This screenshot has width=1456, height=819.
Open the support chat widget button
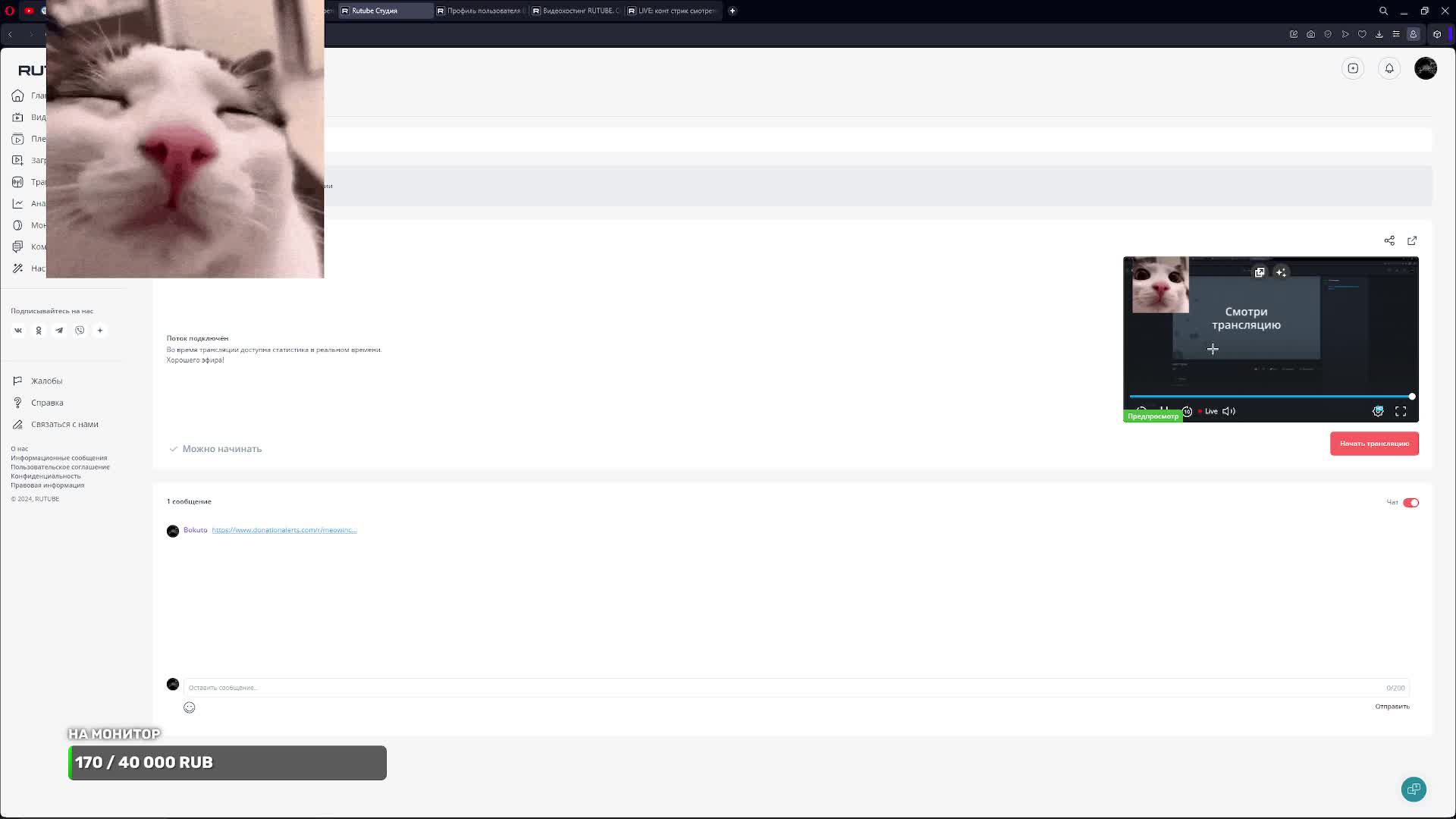[x=1414, y=789]
